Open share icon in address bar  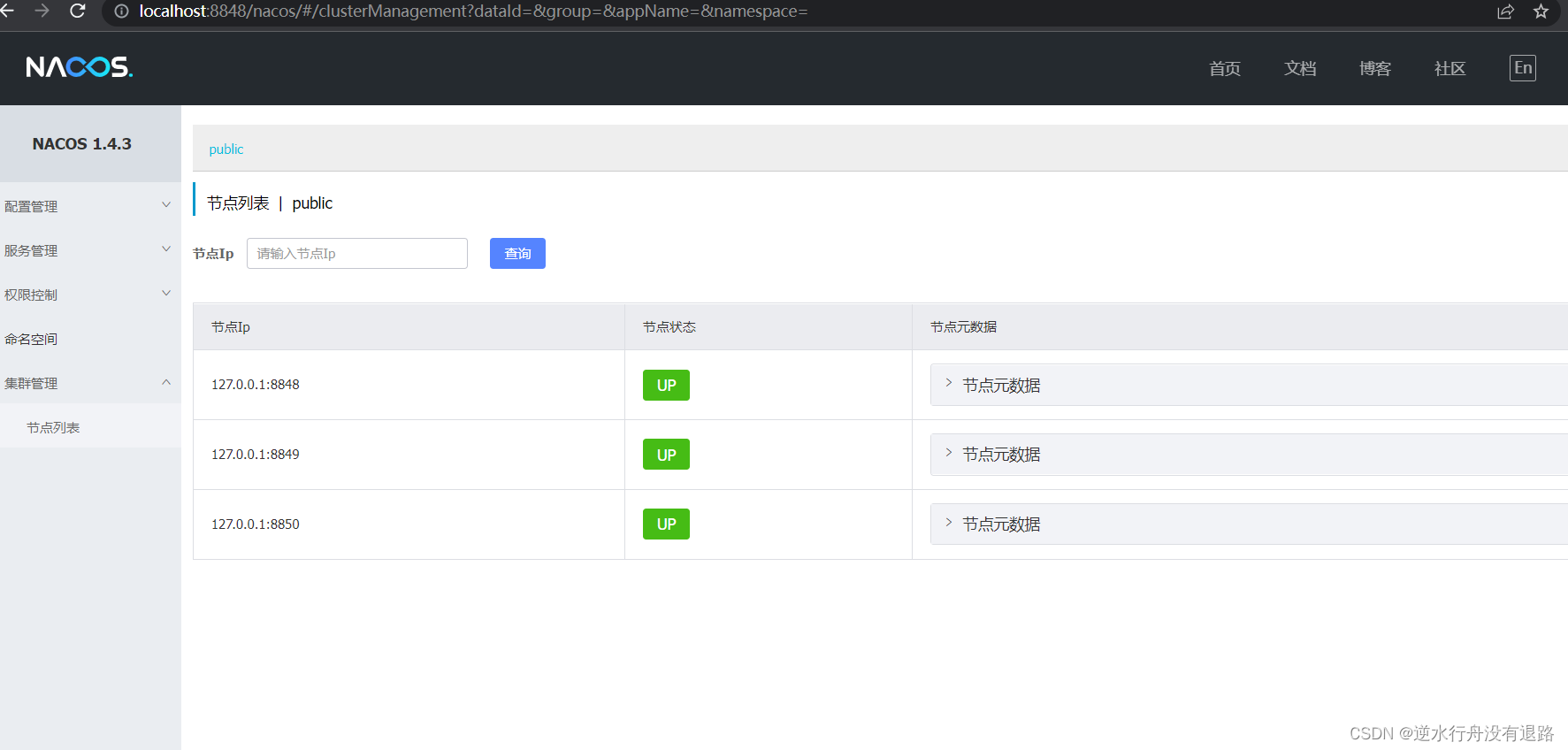(1505, 11)
